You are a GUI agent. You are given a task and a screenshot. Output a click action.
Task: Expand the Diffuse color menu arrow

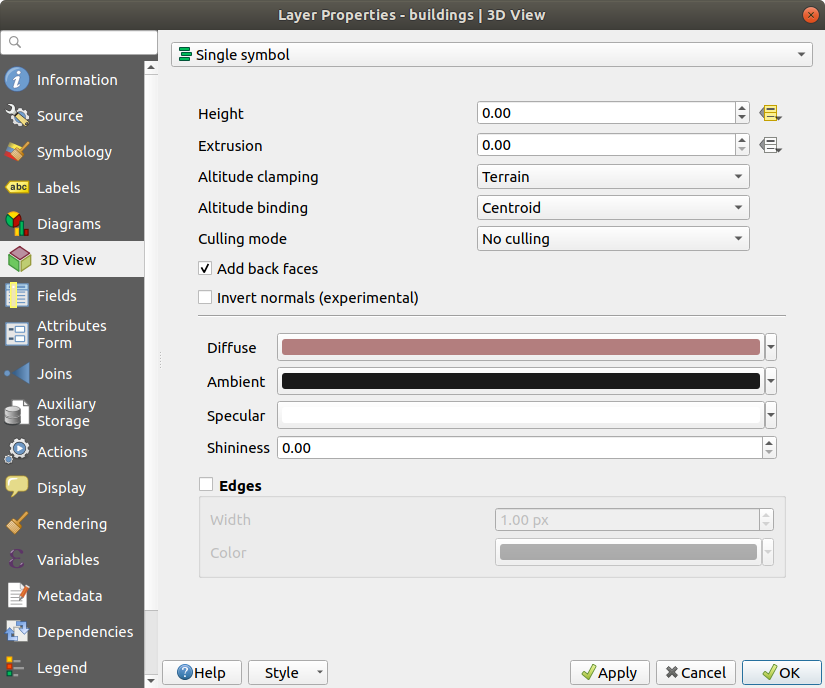tap(771, 347)
